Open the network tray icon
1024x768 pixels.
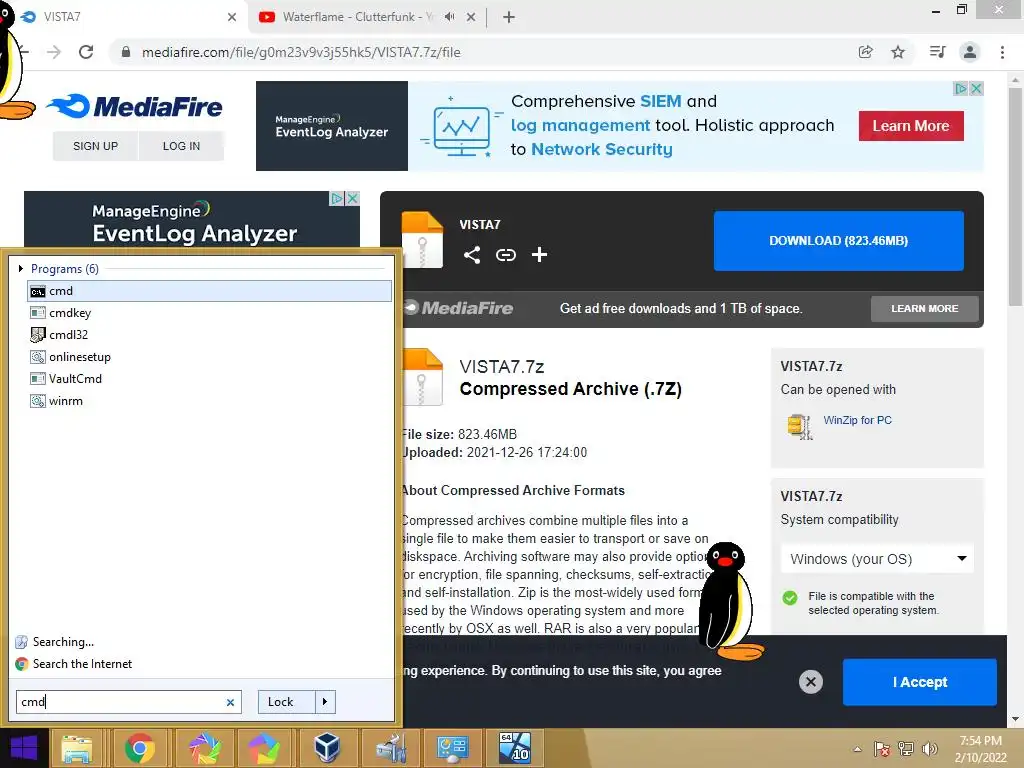point(906,749)
